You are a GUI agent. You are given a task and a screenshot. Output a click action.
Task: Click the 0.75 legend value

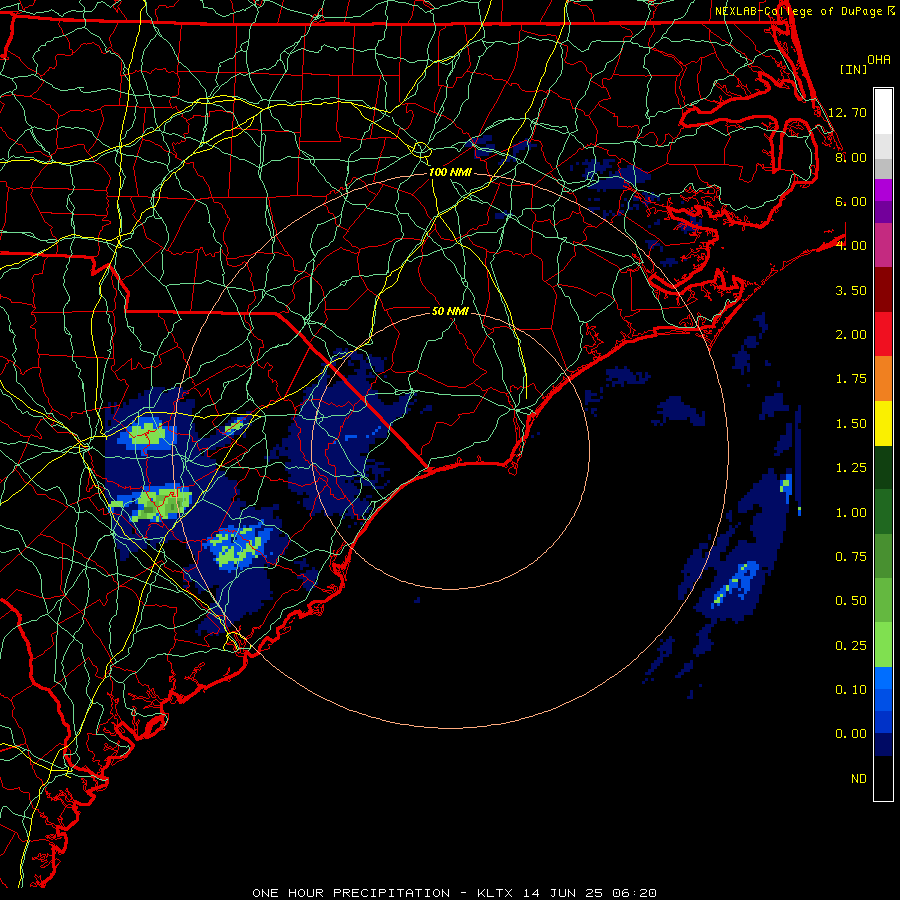tap(851, 557)
